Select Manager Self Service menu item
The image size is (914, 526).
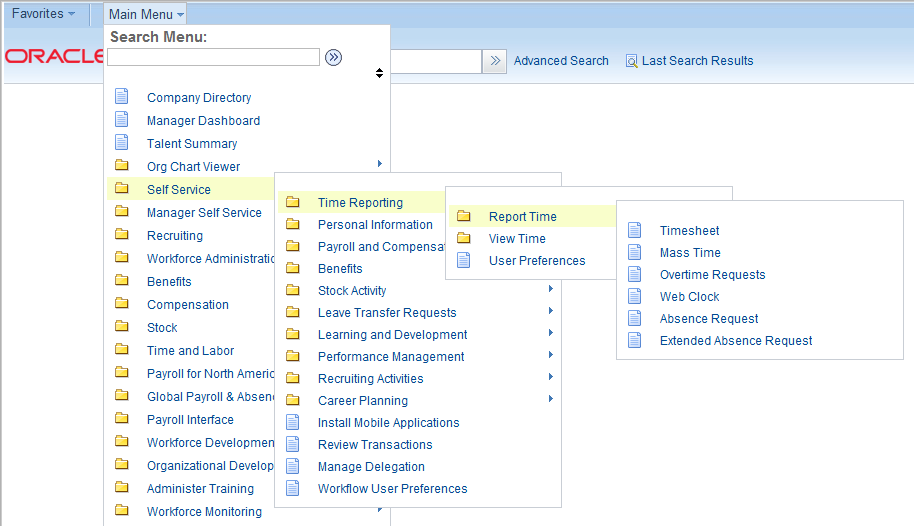coord(204,213)
